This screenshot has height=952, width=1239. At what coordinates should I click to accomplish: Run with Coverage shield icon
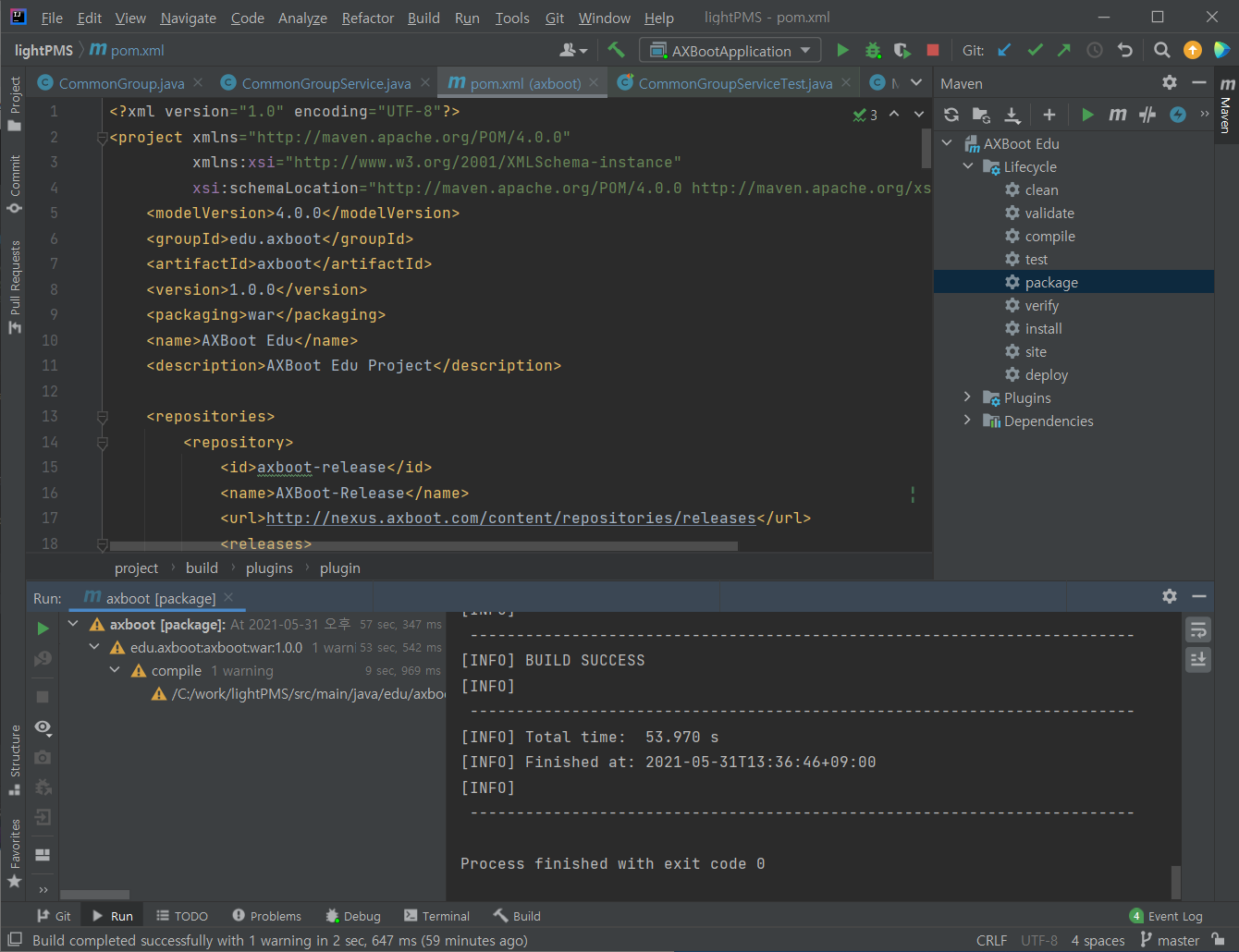click(902, 50)
